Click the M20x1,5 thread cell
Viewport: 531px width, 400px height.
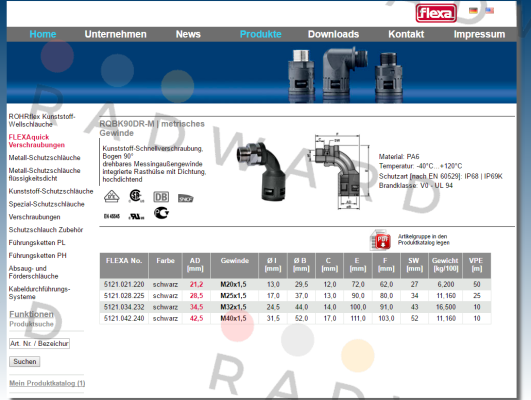233,285
